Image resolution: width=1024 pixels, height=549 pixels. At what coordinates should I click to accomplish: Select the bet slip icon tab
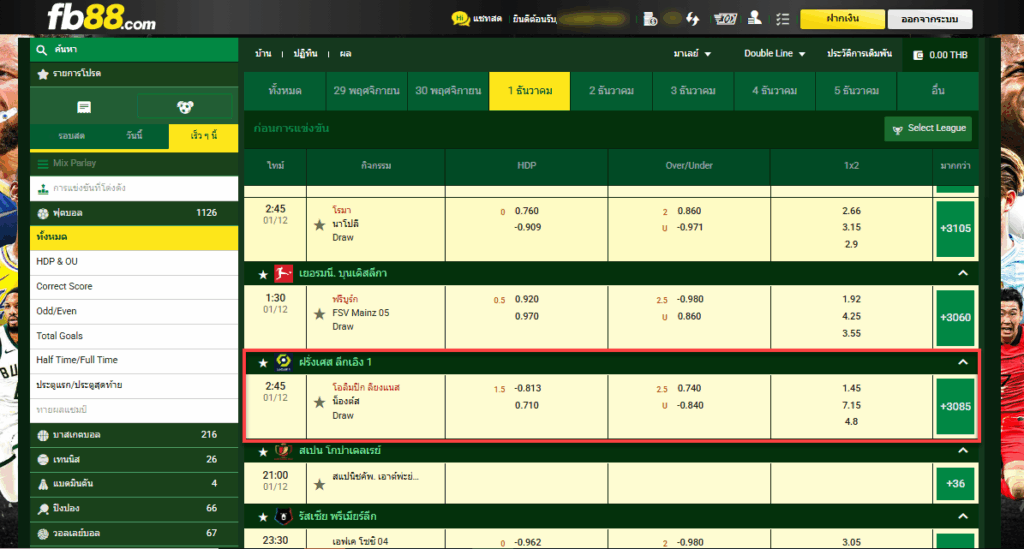pos(84,107)
